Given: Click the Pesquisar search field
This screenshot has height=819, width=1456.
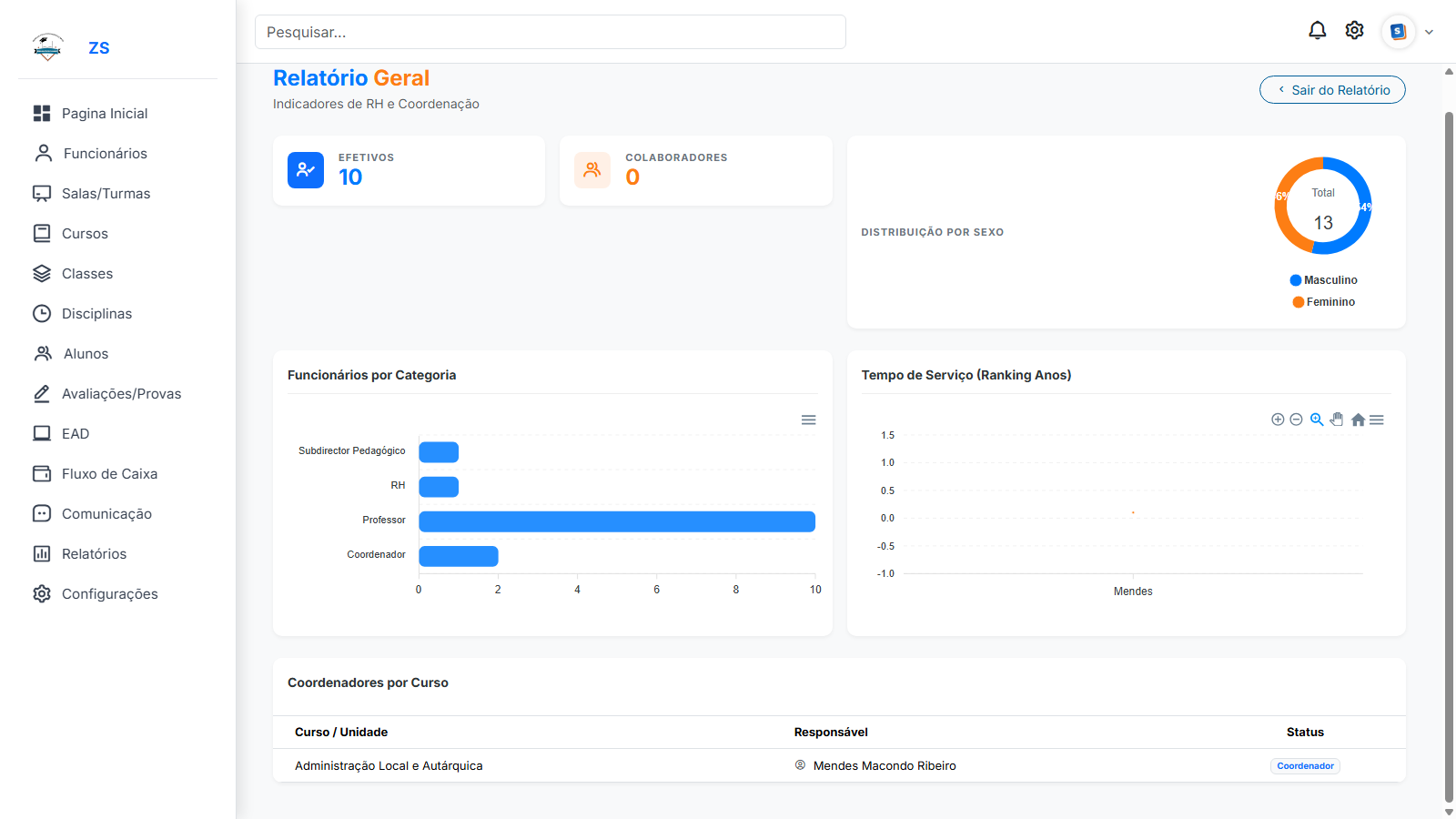Looking at the screenshot, I should 550,32.
